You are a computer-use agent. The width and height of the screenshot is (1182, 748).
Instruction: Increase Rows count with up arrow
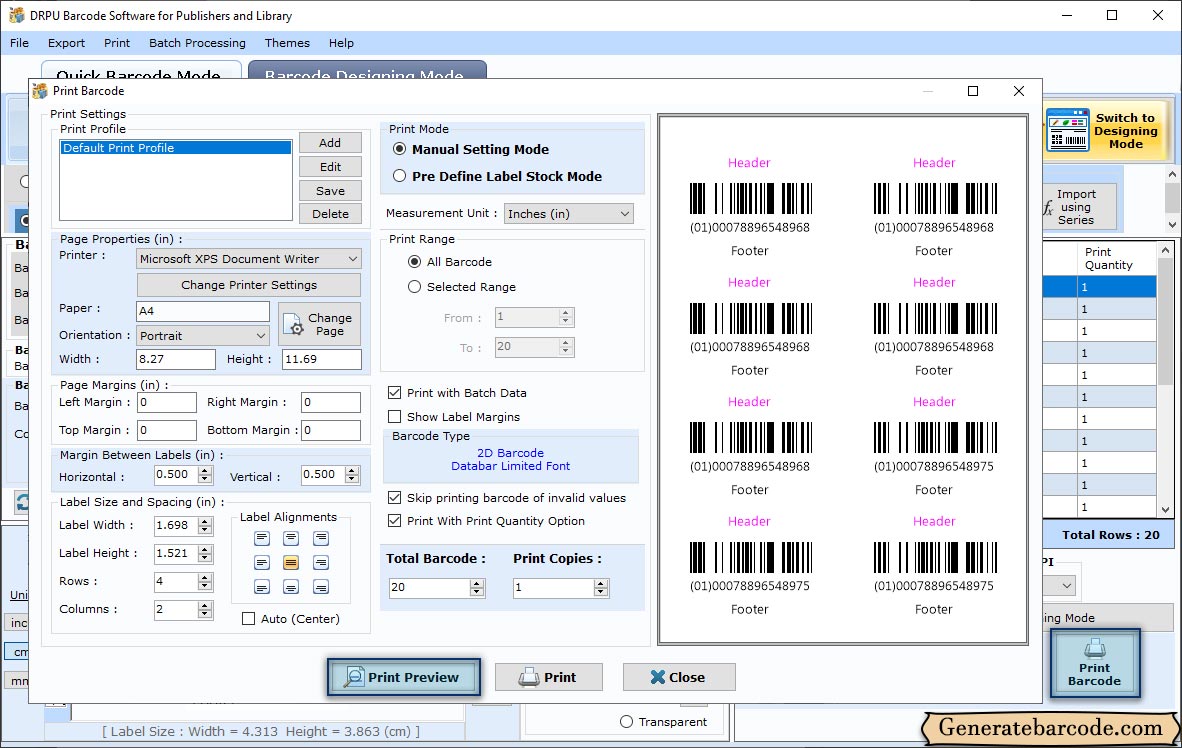click(204, 578)
